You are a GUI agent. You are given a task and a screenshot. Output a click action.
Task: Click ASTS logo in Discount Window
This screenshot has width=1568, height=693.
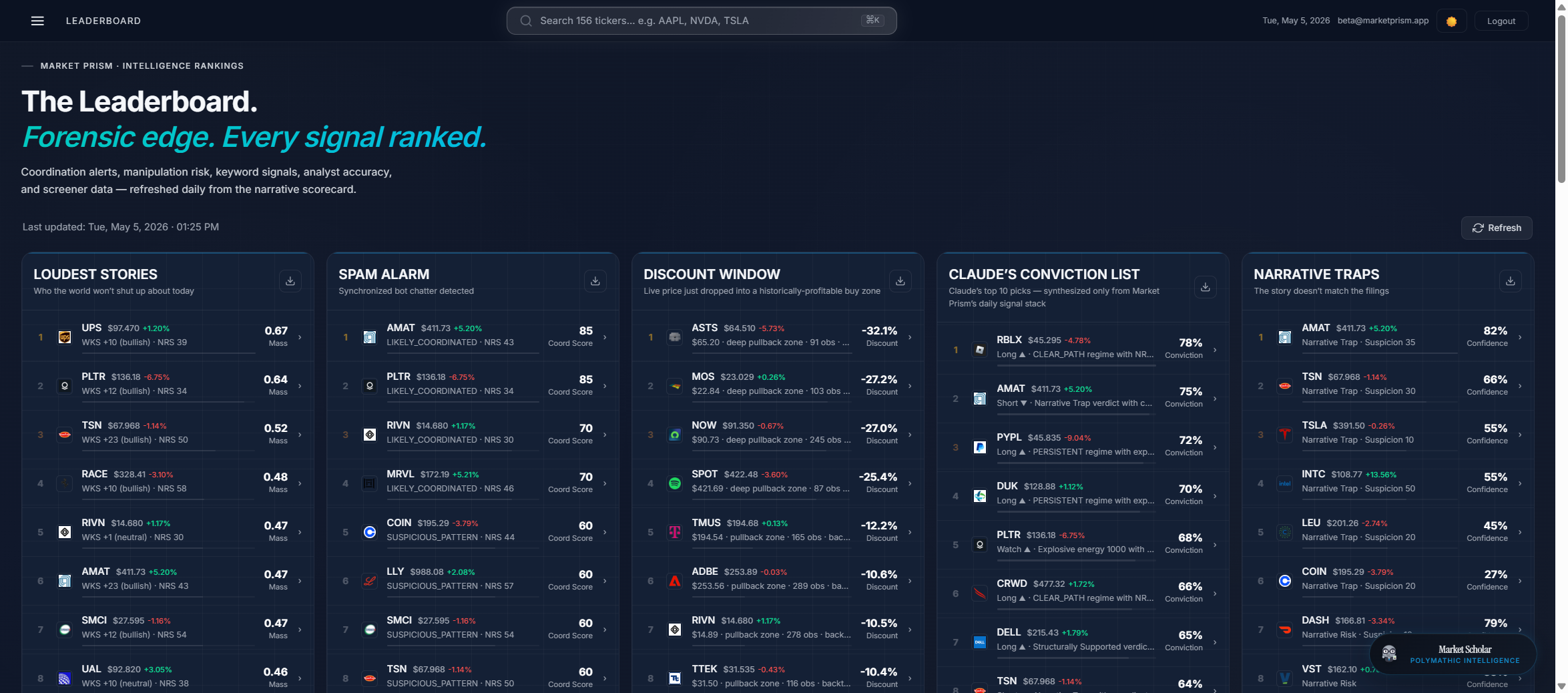675,337
